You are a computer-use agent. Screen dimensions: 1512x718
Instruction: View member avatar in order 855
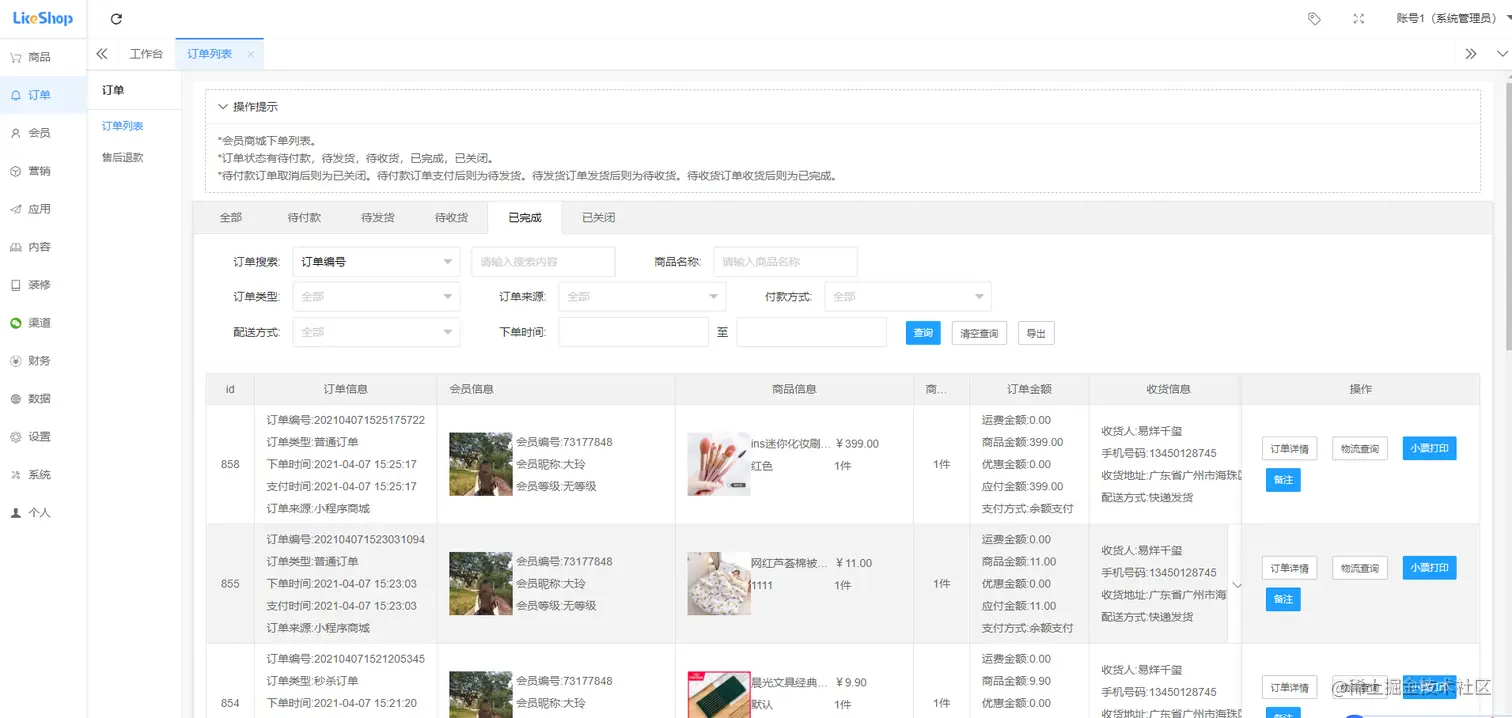coord(480,583)
